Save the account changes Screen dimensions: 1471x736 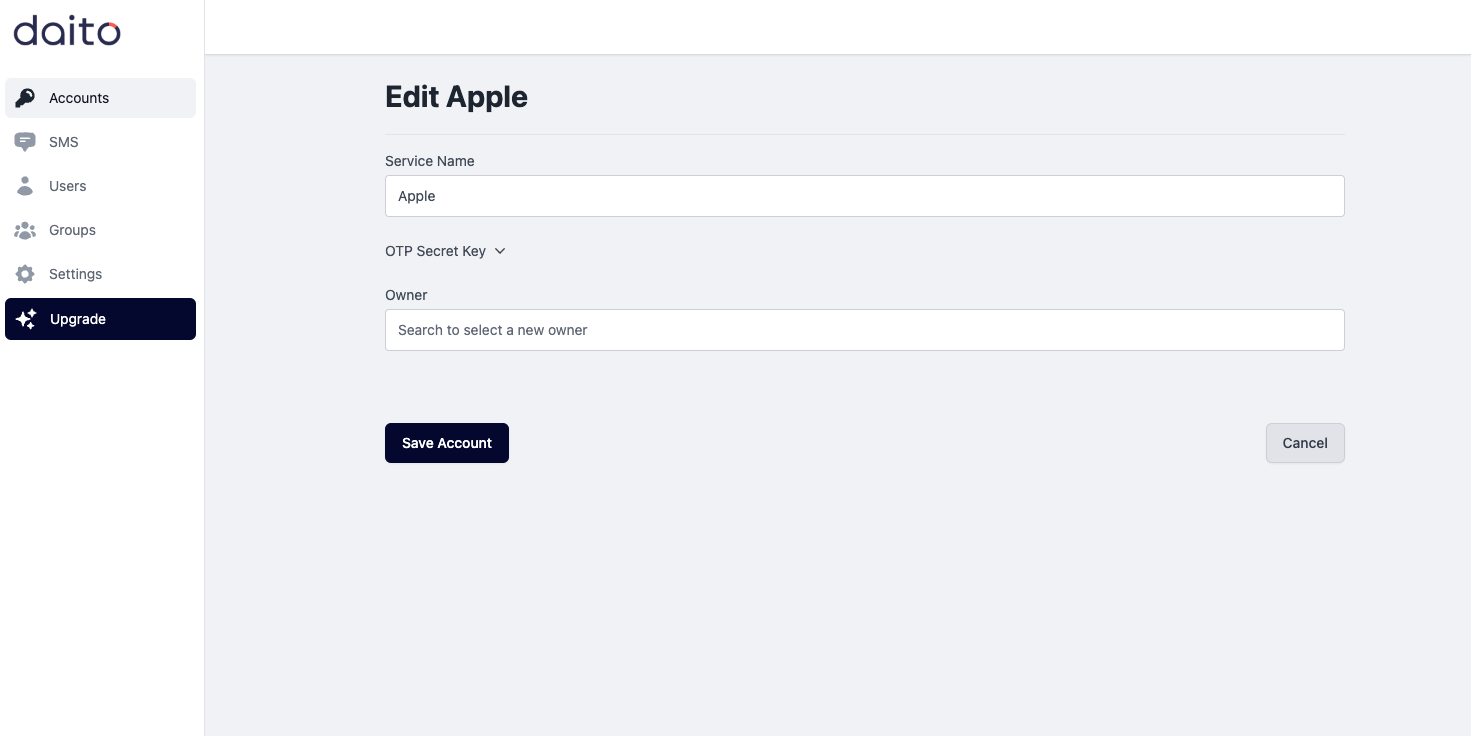[447, 443]
